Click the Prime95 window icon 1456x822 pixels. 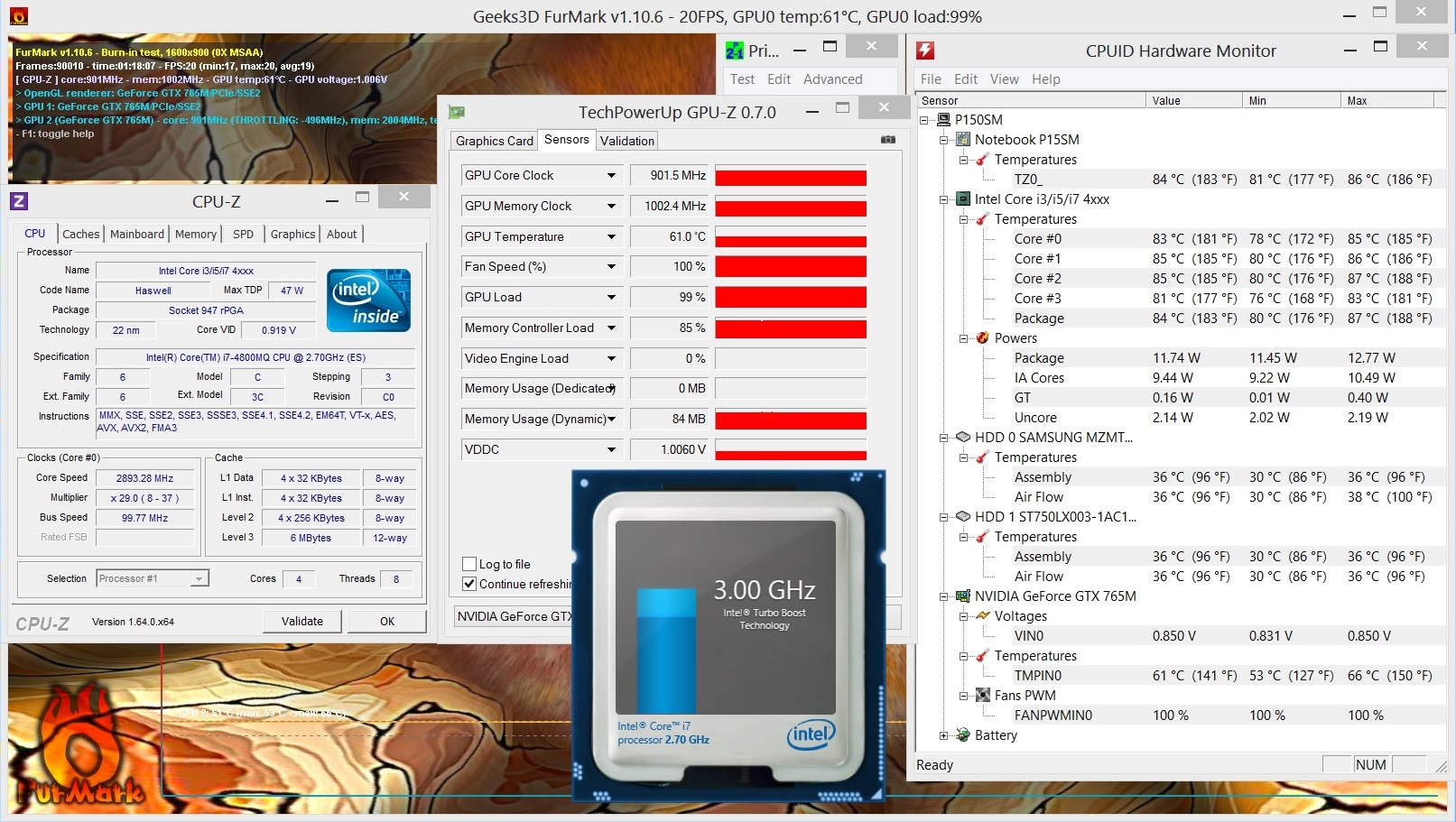(735, 51)
